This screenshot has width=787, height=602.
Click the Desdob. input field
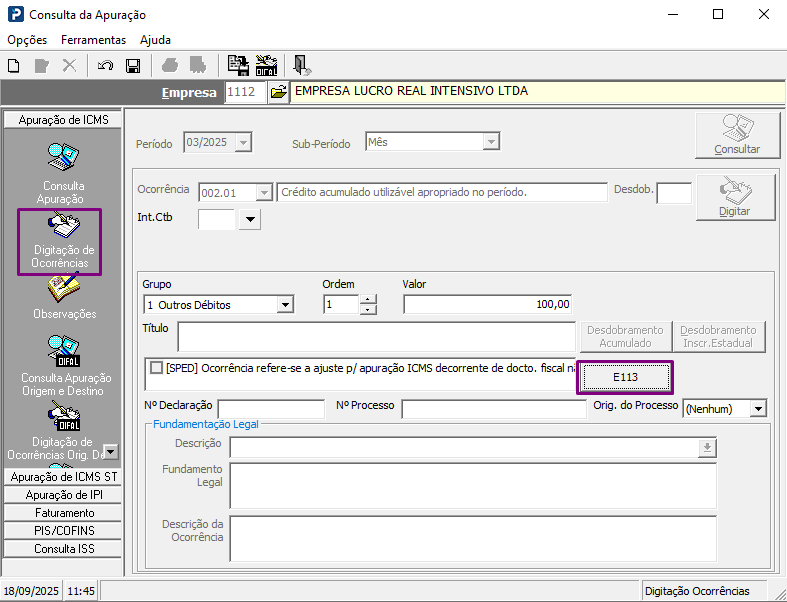click(x=674, y=193)
